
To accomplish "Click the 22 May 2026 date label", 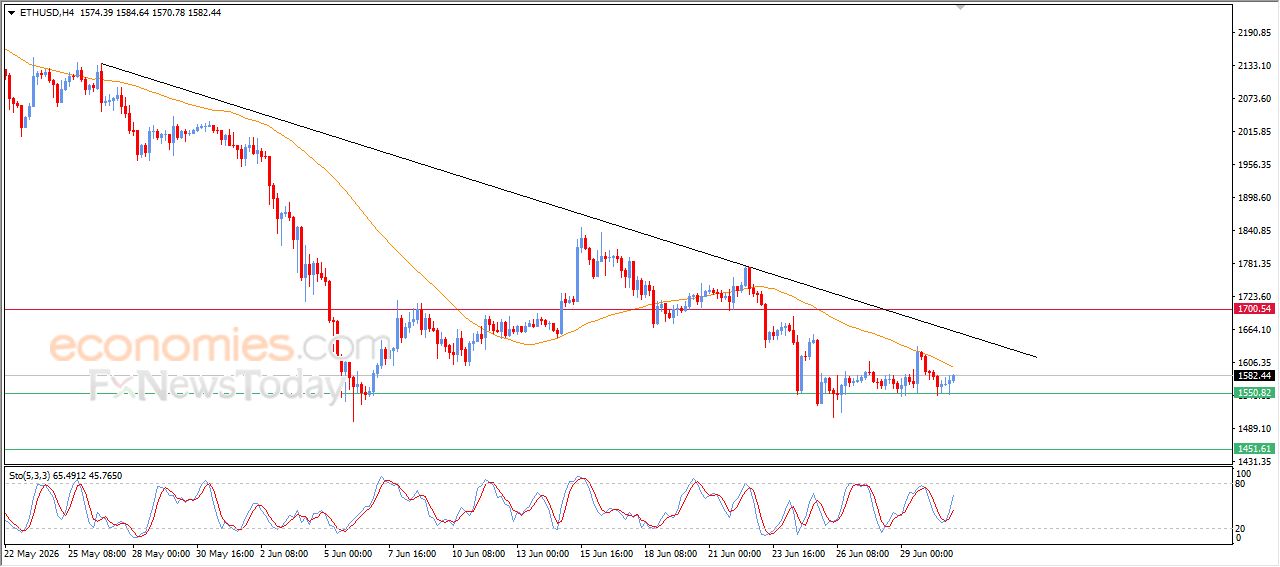I will tap(31, 552).
